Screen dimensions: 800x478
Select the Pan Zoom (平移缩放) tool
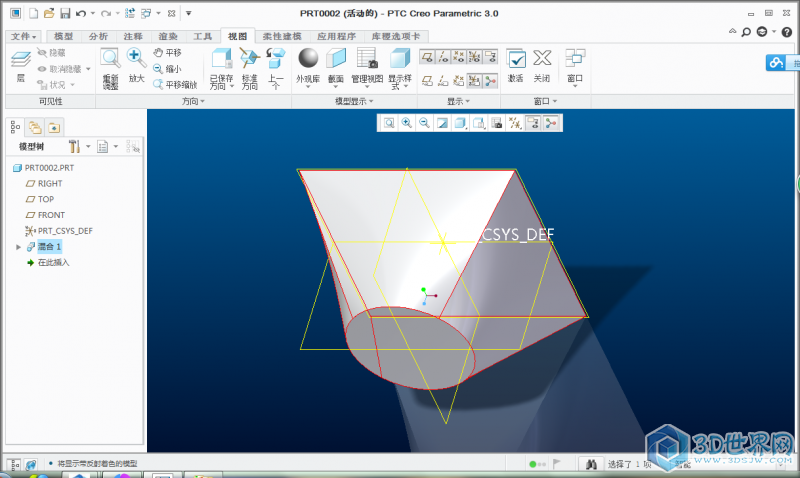coord(175,85)
